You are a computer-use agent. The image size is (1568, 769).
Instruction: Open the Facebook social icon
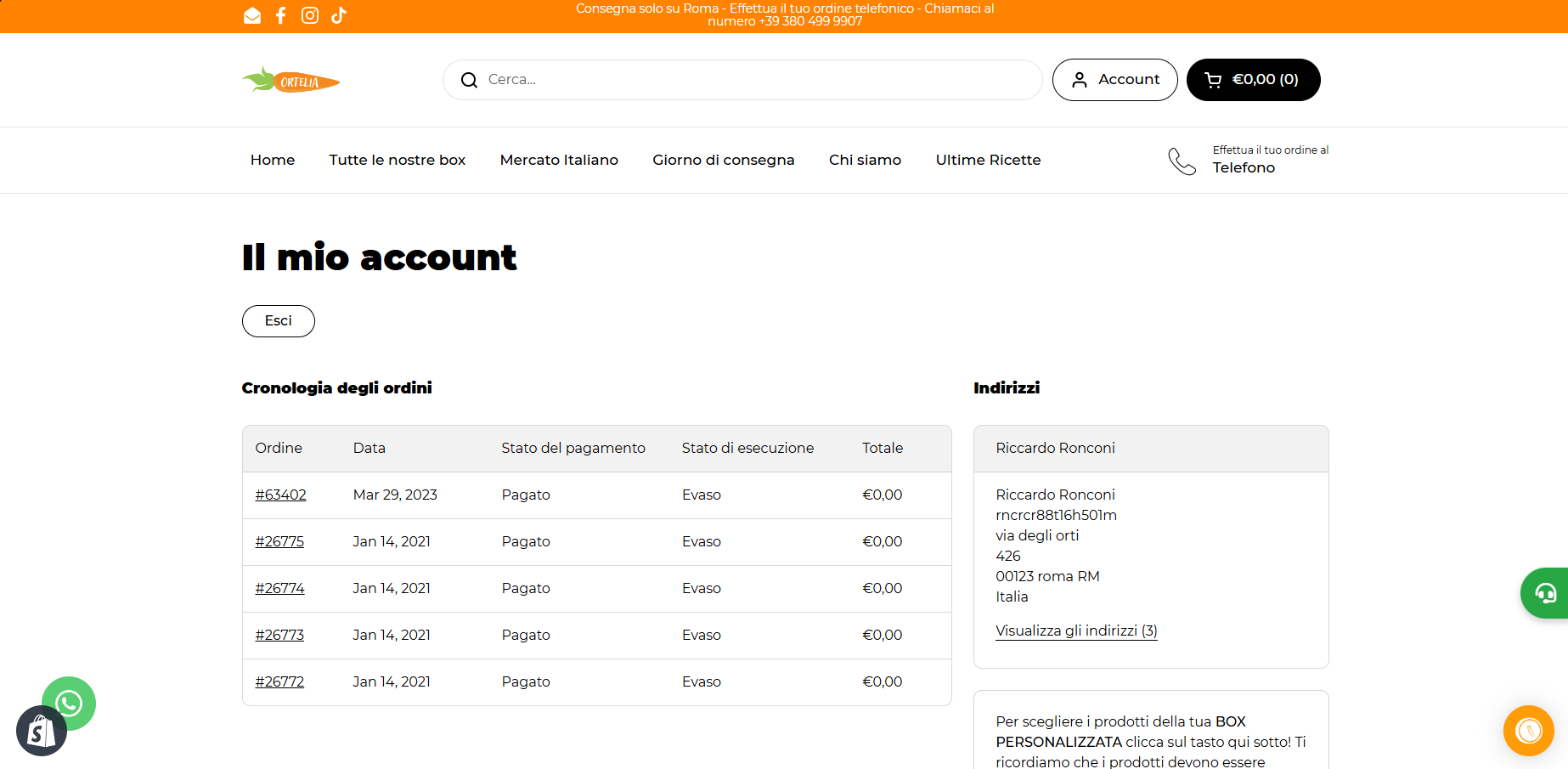point(281,15)
